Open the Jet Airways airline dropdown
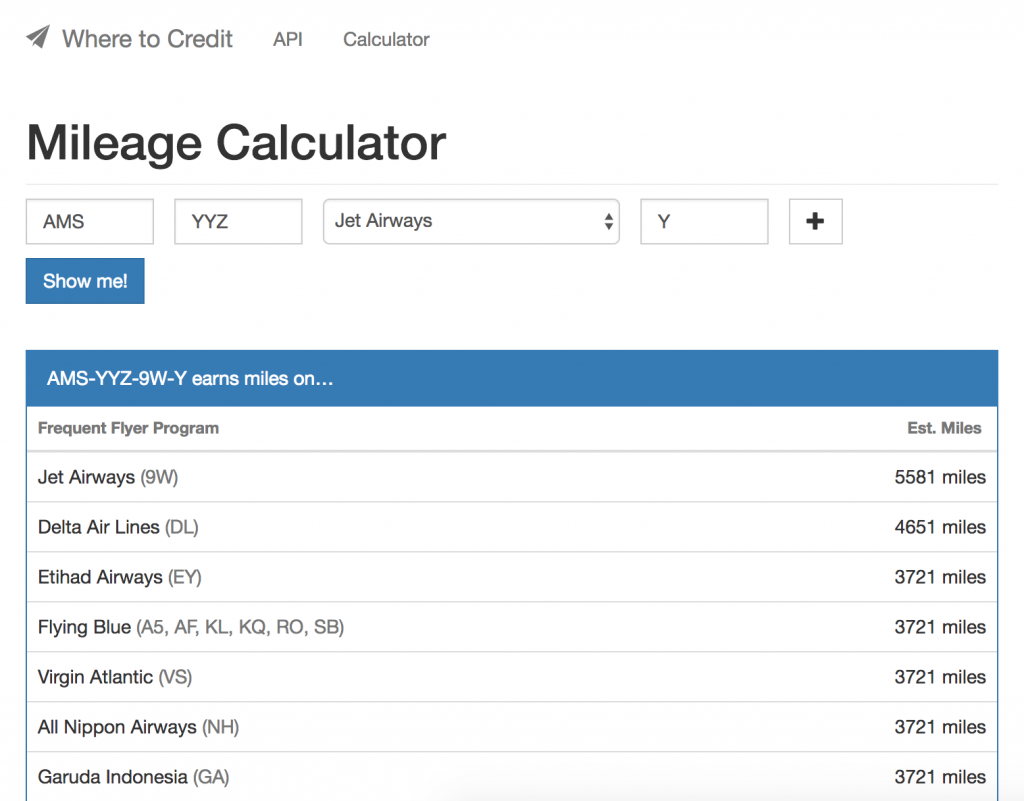The image size is (1024, 801). point(472,221)
